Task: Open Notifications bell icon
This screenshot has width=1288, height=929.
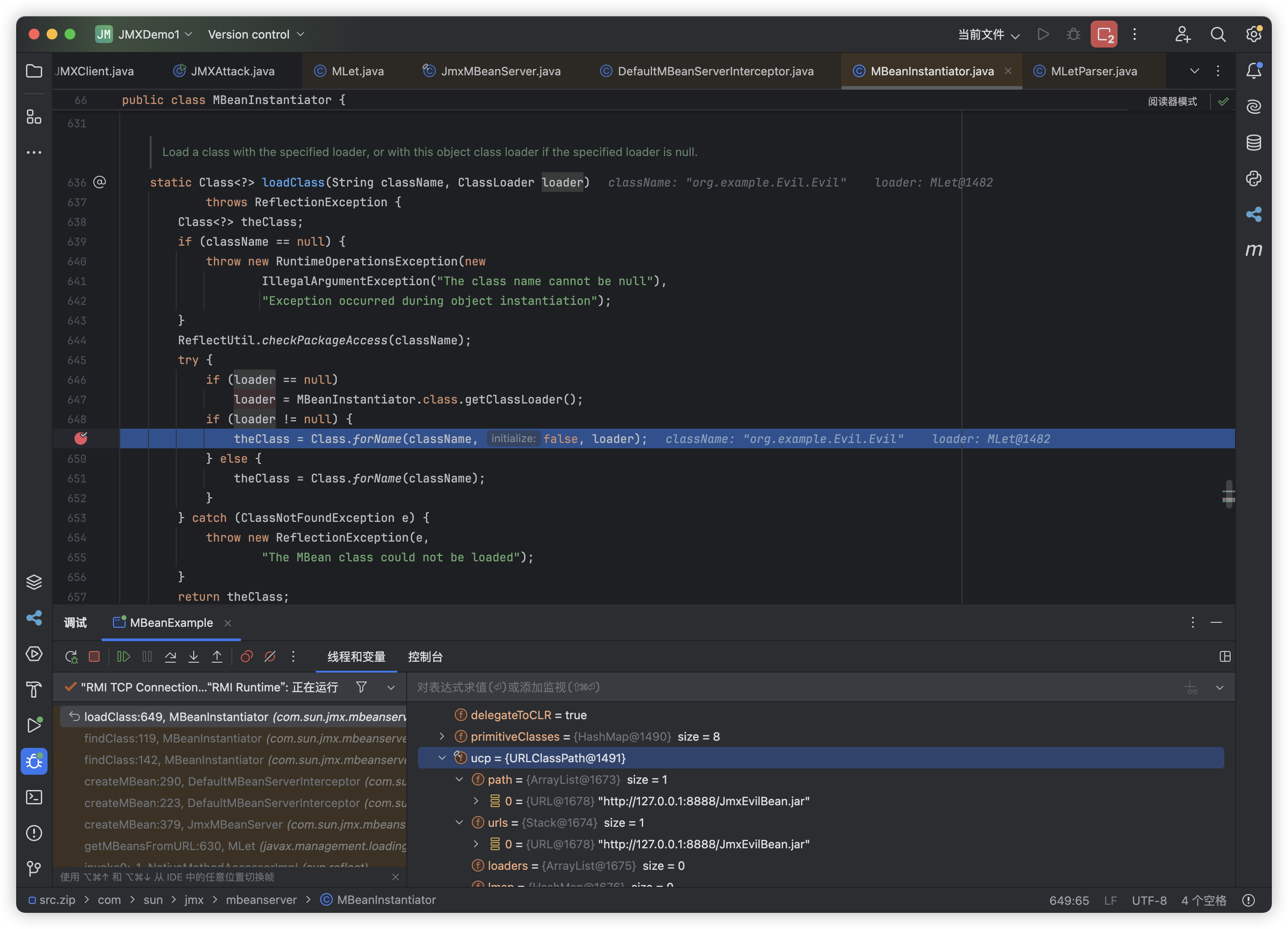Action: click(1253, 70)
